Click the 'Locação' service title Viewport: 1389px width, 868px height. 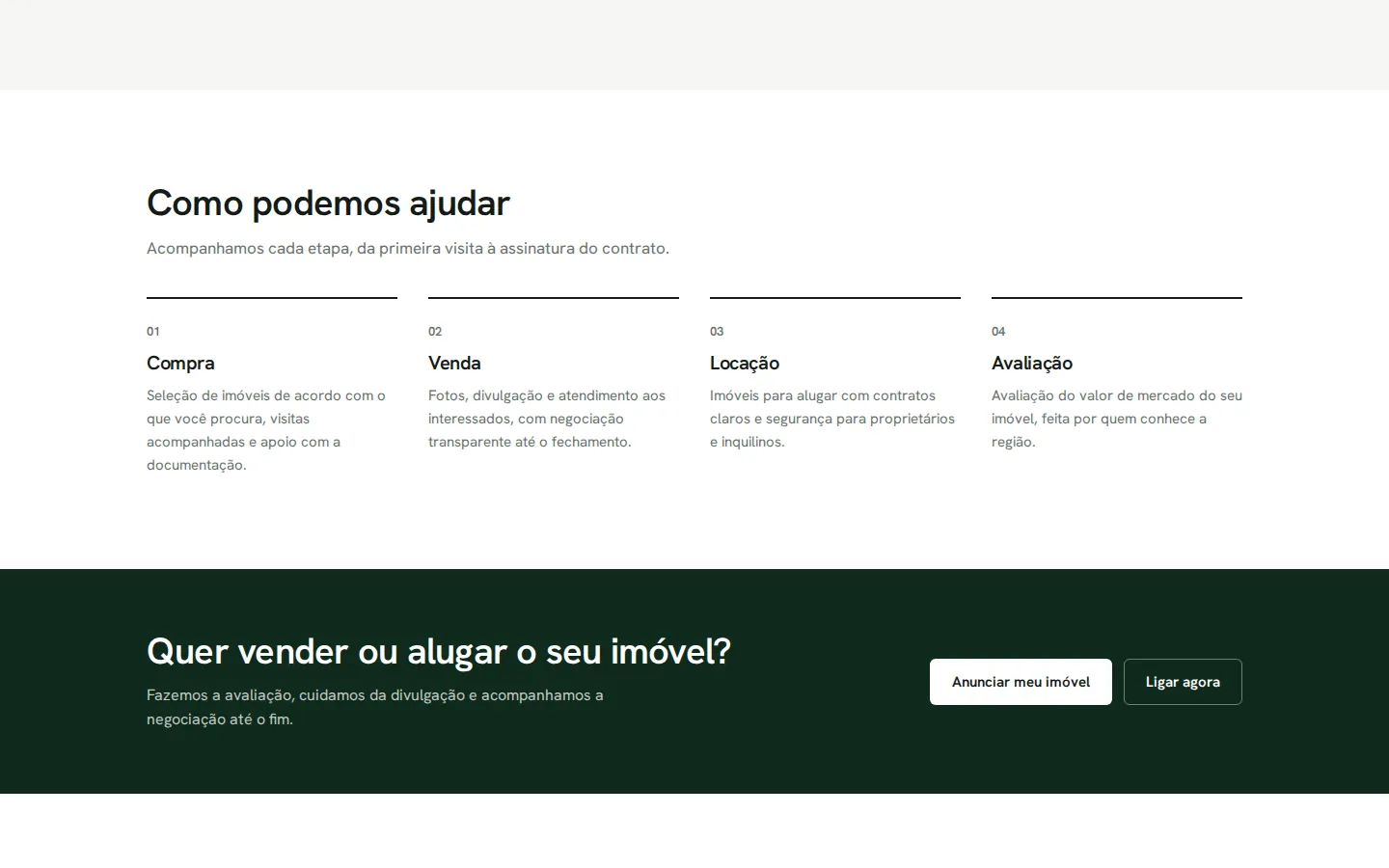745,364
